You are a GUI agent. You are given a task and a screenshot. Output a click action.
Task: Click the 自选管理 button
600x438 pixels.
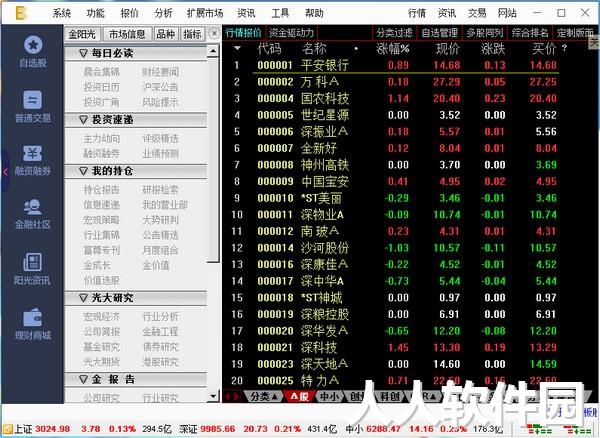tap(439, 33)
